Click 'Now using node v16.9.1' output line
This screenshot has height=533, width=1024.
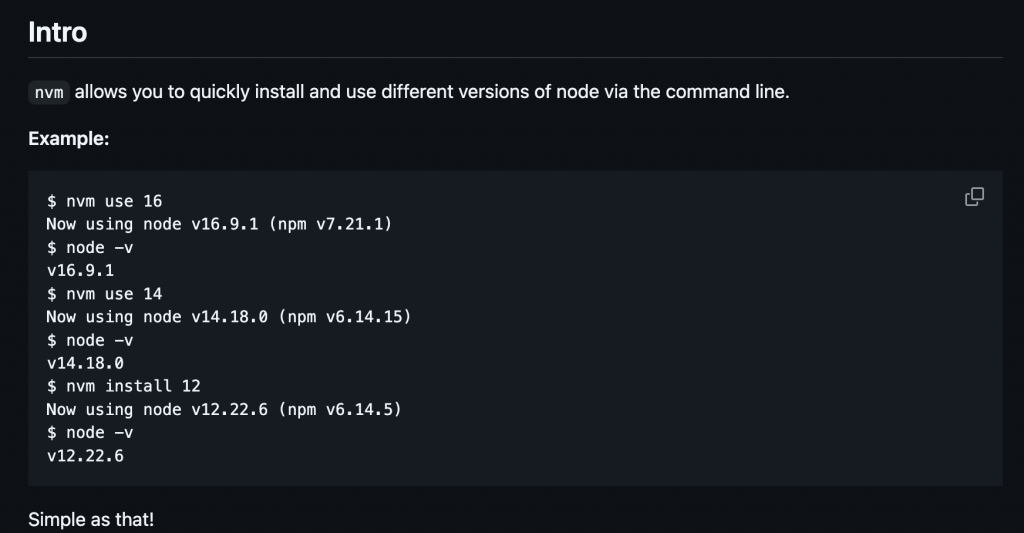pos(150,224)
